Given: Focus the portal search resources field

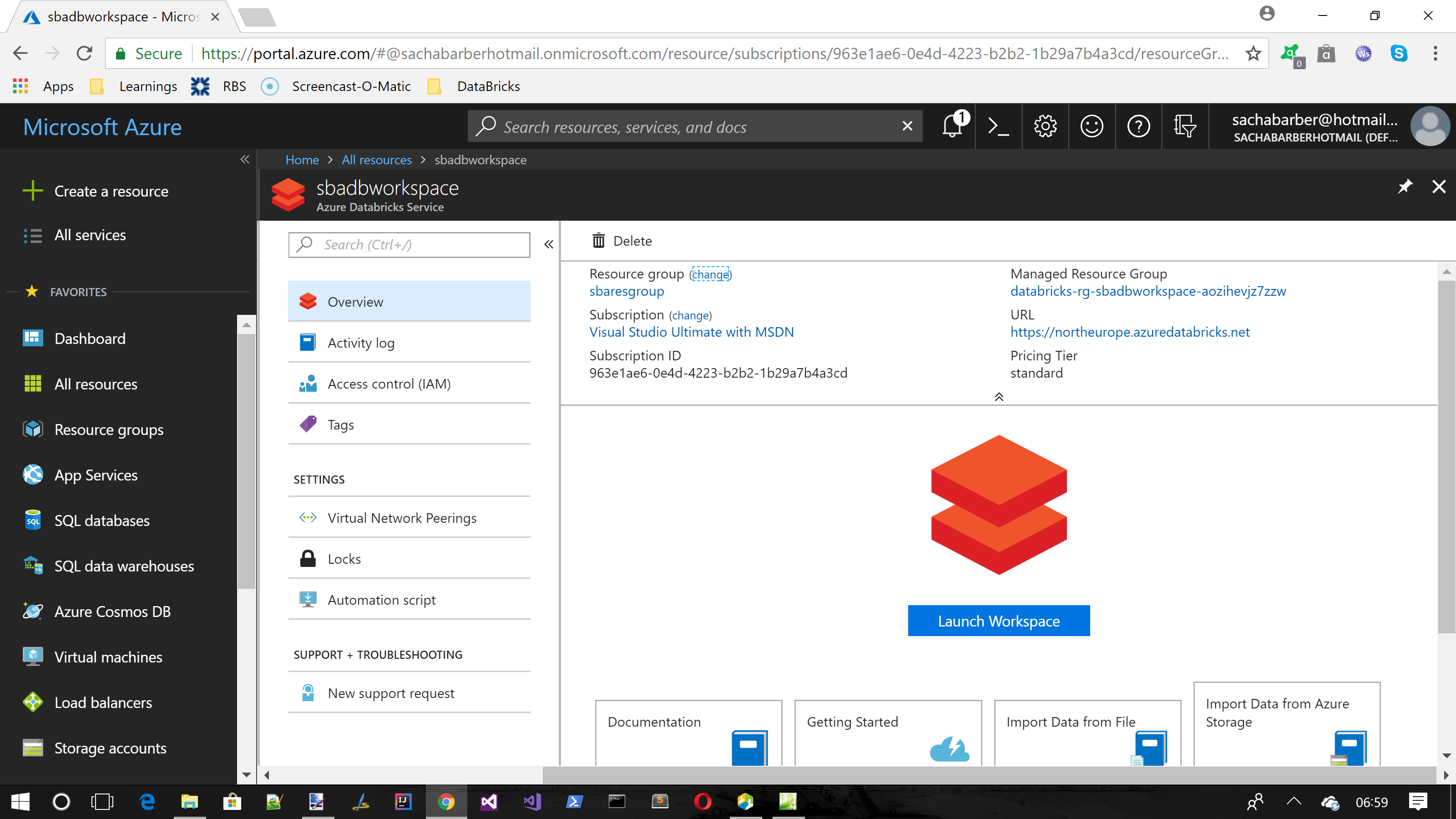Looking at the screenshot, I should point(695,126).
